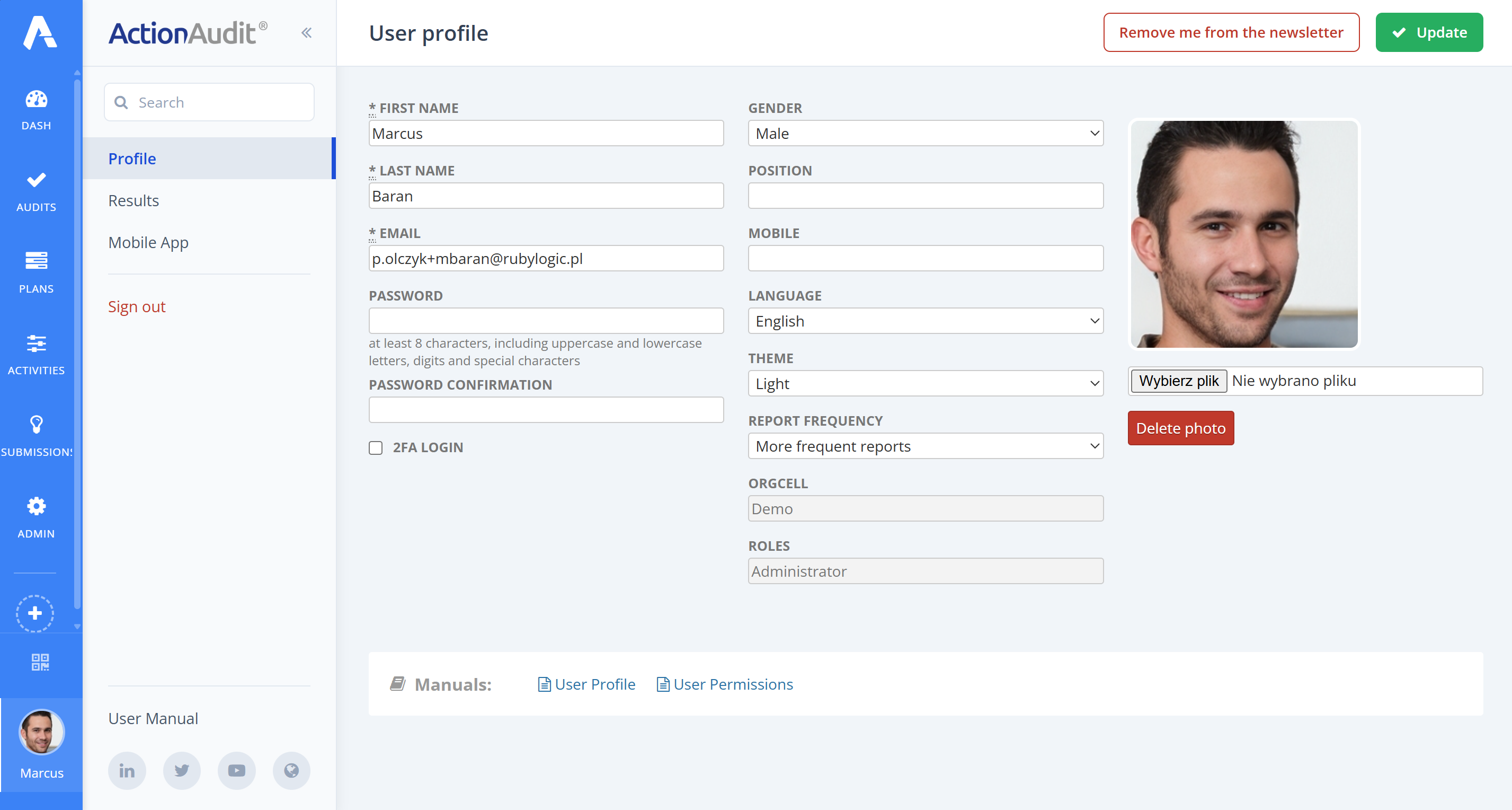The width and height of the screenshot is (1512, 810).
Task: Open the Language dropdown
Action: (x=926, y=321)
